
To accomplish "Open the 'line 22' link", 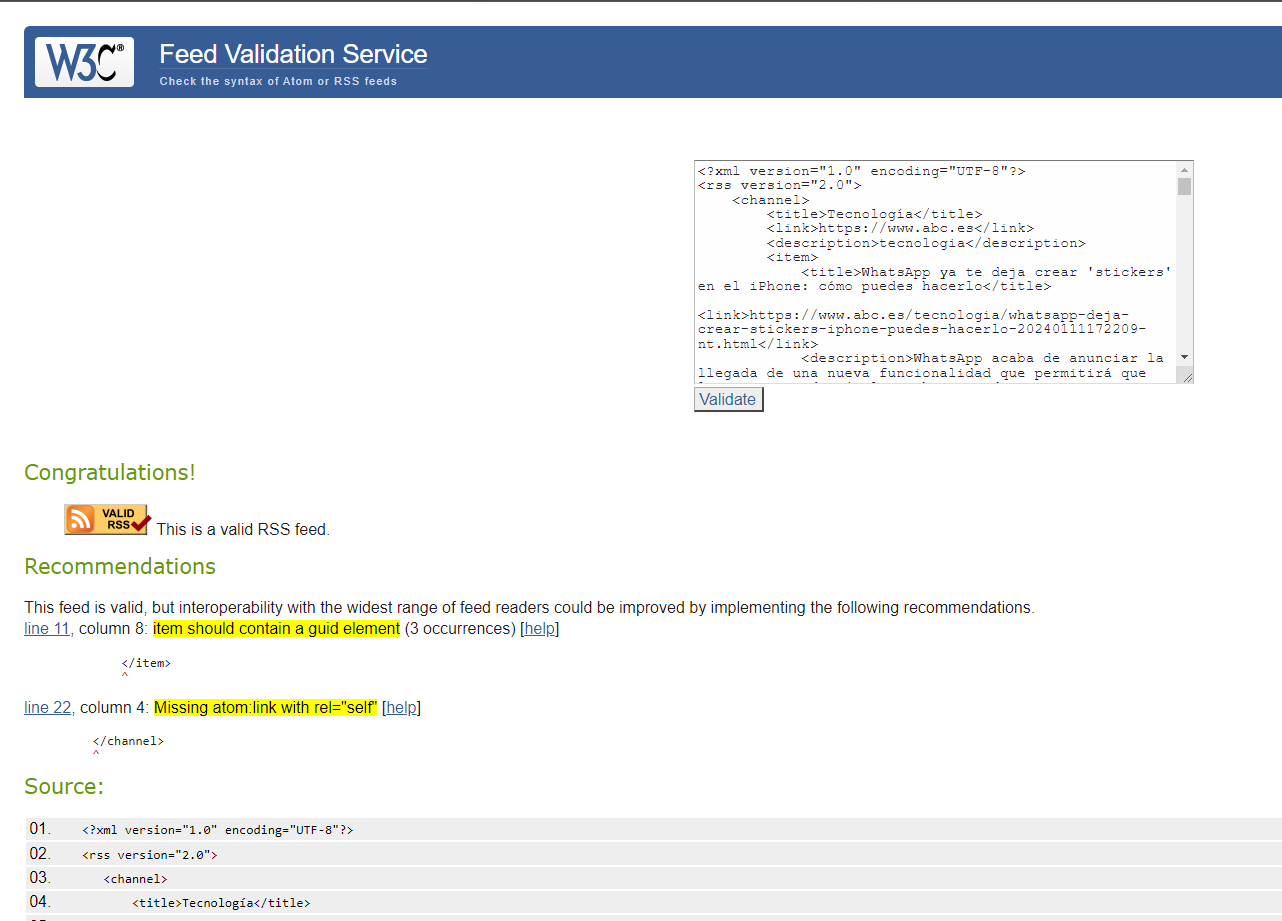I will pos(47,708).
